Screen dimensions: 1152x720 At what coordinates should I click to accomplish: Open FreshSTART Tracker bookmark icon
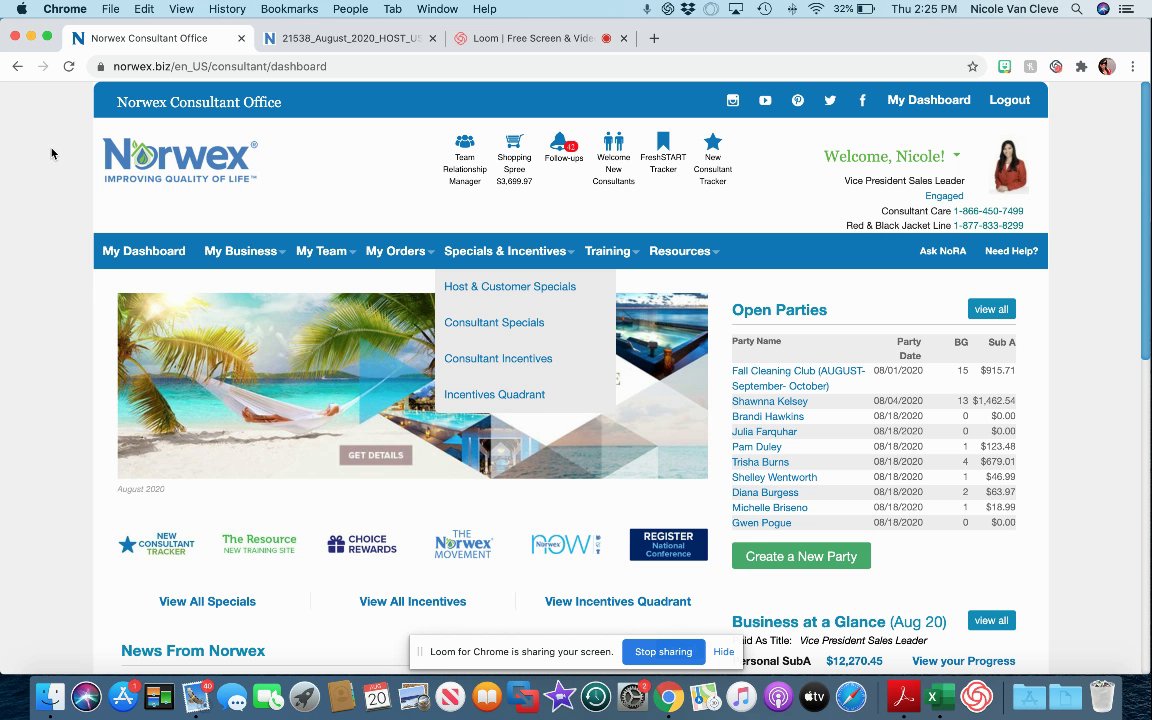tap(663, 141)
